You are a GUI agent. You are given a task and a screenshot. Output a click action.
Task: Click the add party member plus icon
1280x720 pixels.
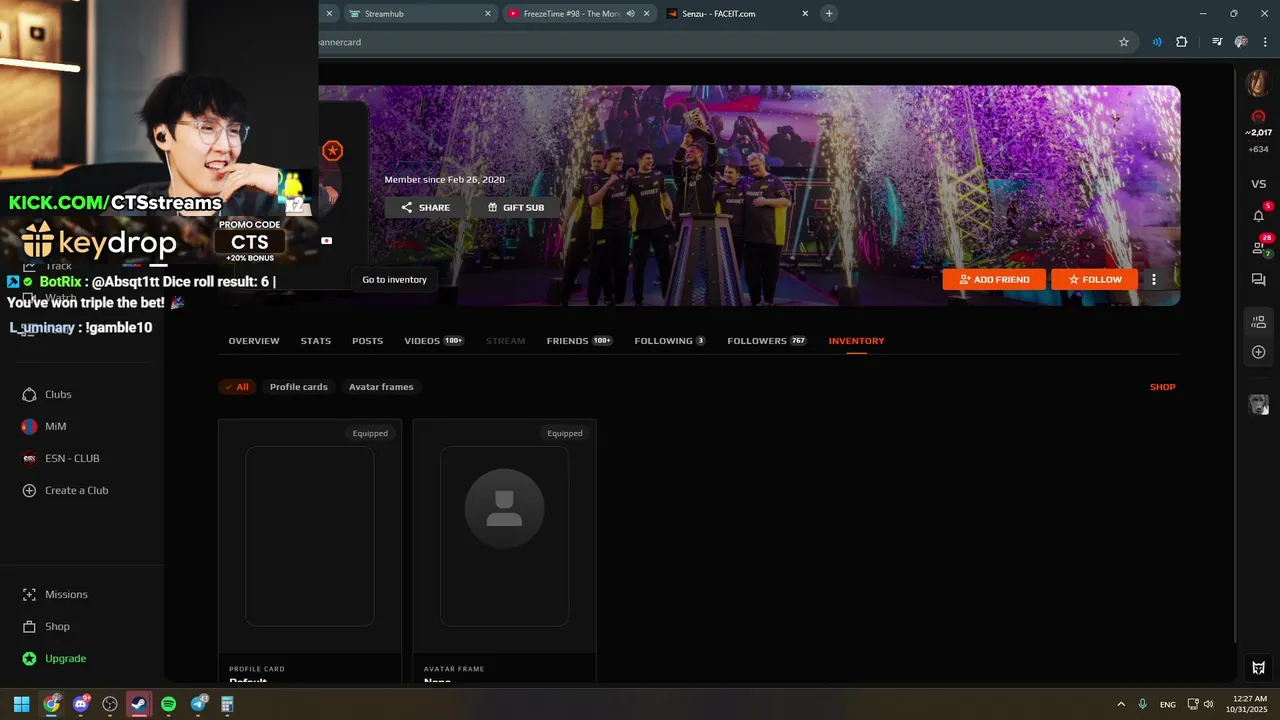pyautogui.click(x=1259, y=352)
